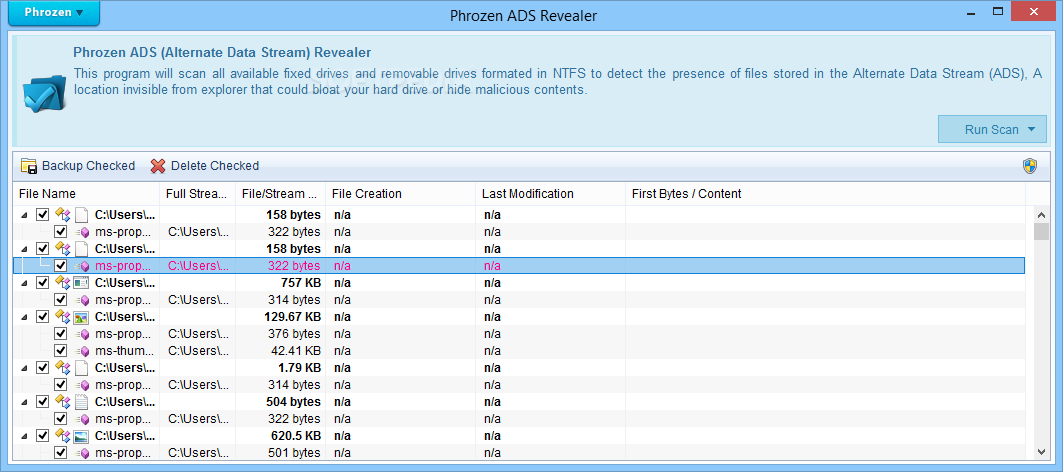This screenshot has height=472, width=1063.
Task: Click the blank document icon of the 1.79 KB file
Action: pos(81,368)
